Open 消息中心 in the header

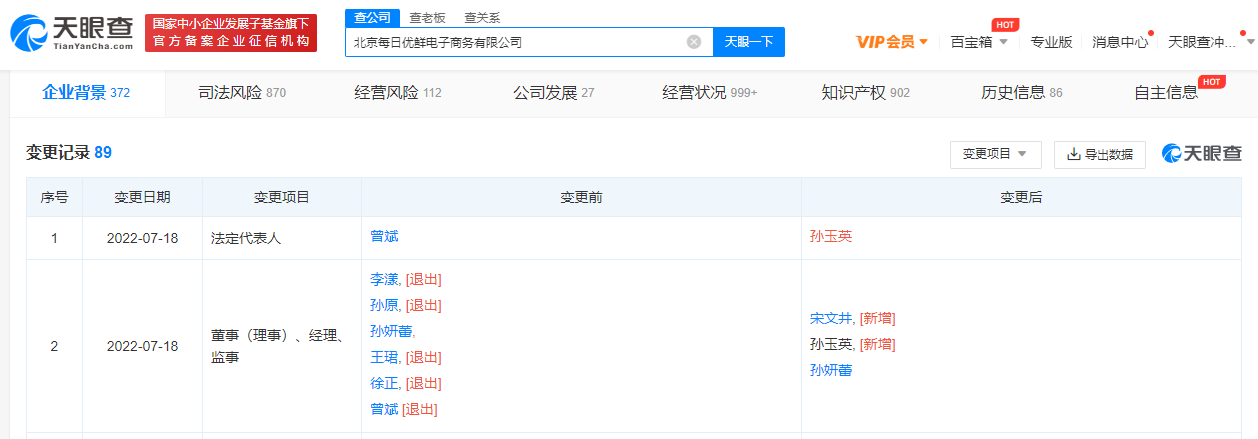coord(1120,42)
